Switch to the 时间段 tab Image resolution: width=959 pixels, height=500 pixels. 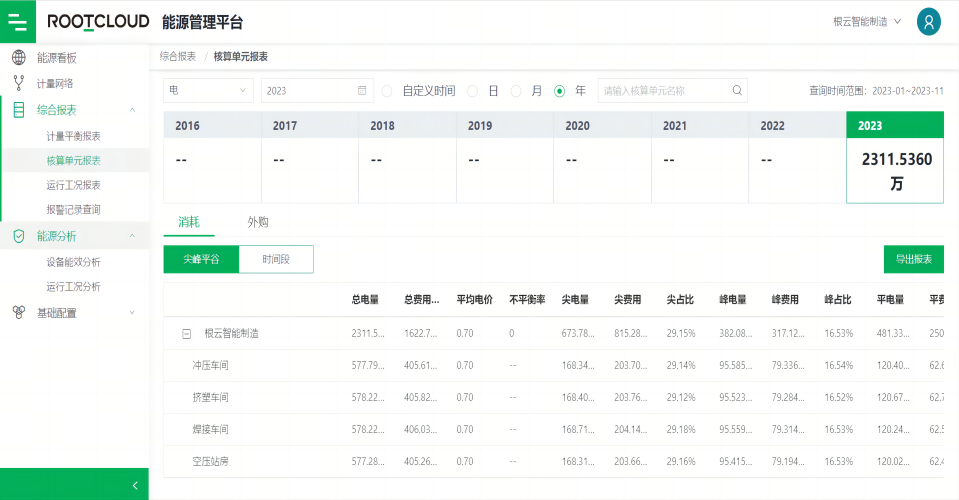click(x=276, y=259)
